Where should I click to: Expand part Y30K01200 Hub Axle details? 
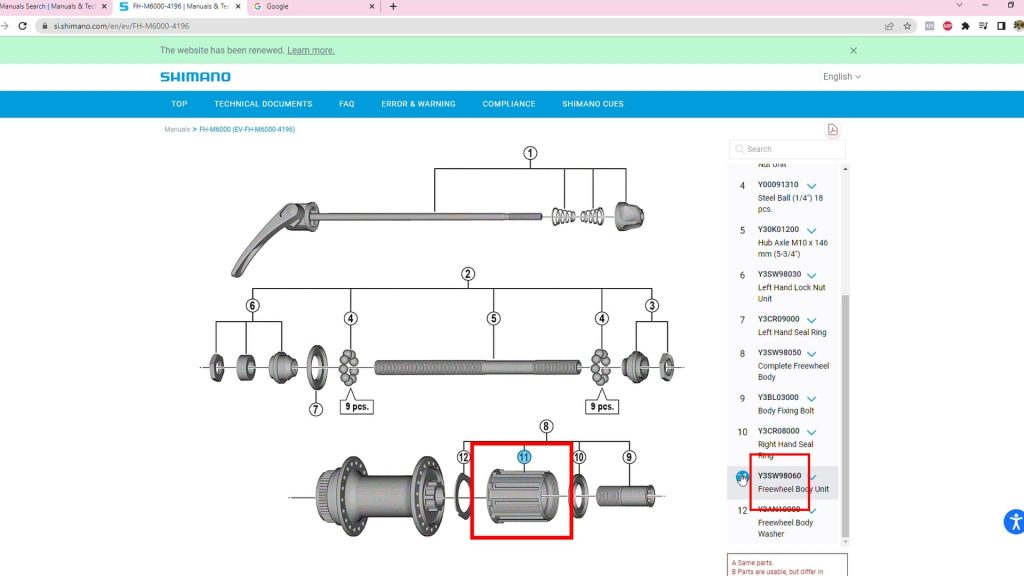pos(811,231)
